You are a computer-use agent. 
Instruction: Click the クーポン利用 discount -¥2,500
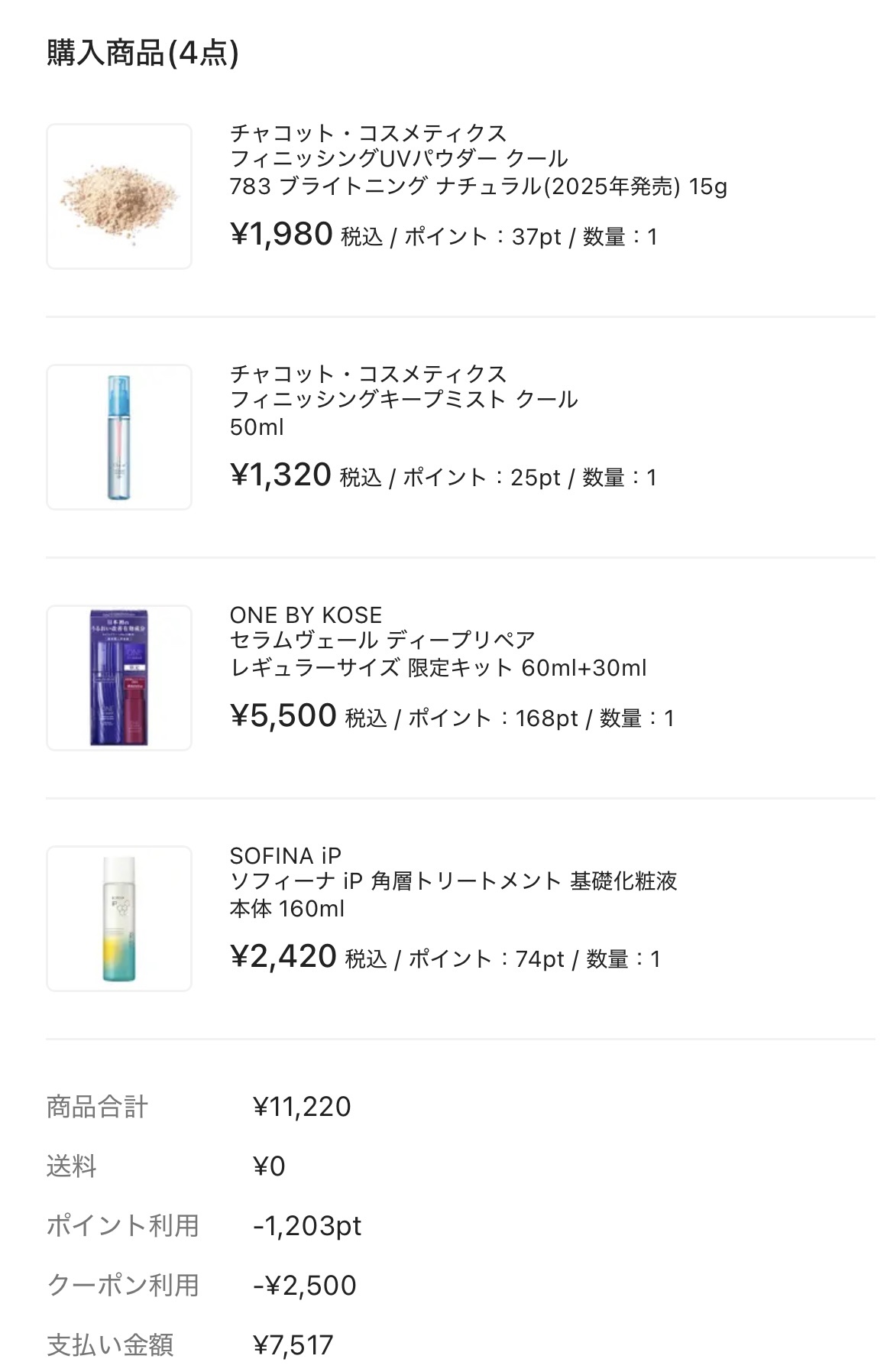[x=305, y=1286]
